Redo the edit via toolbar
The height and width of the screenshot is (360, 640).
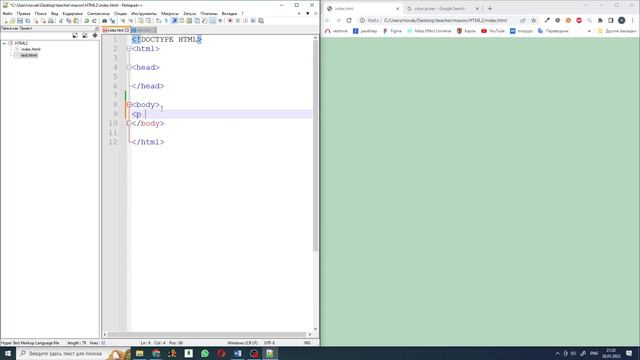(94, 20)
